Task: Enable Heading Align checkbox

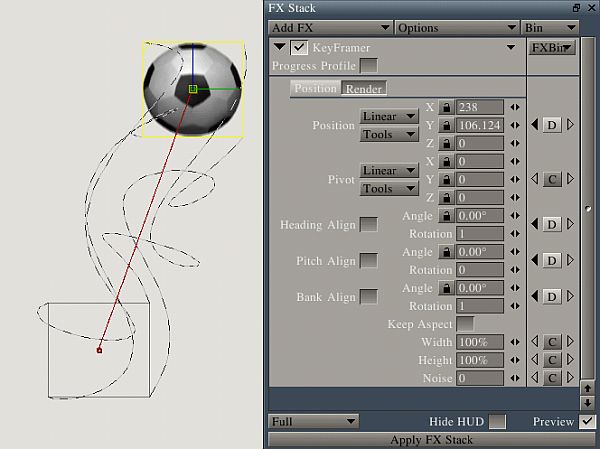Action: pos(369,224)
